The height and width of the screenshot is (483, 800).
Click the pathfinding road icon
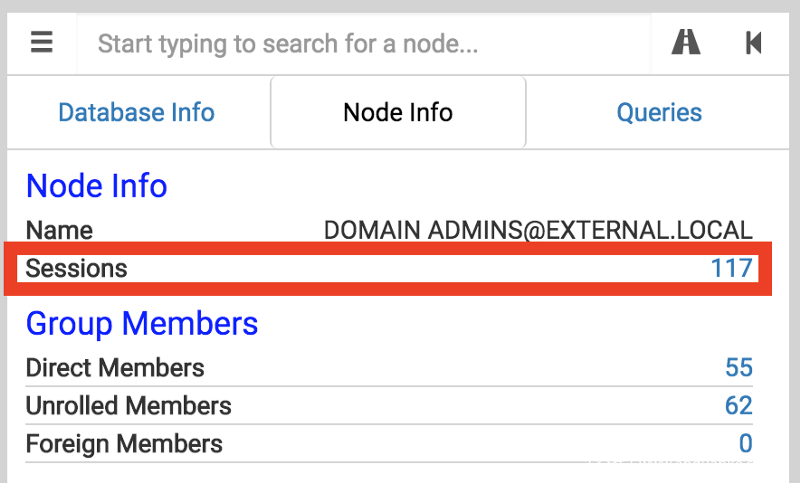coord(686,42)
